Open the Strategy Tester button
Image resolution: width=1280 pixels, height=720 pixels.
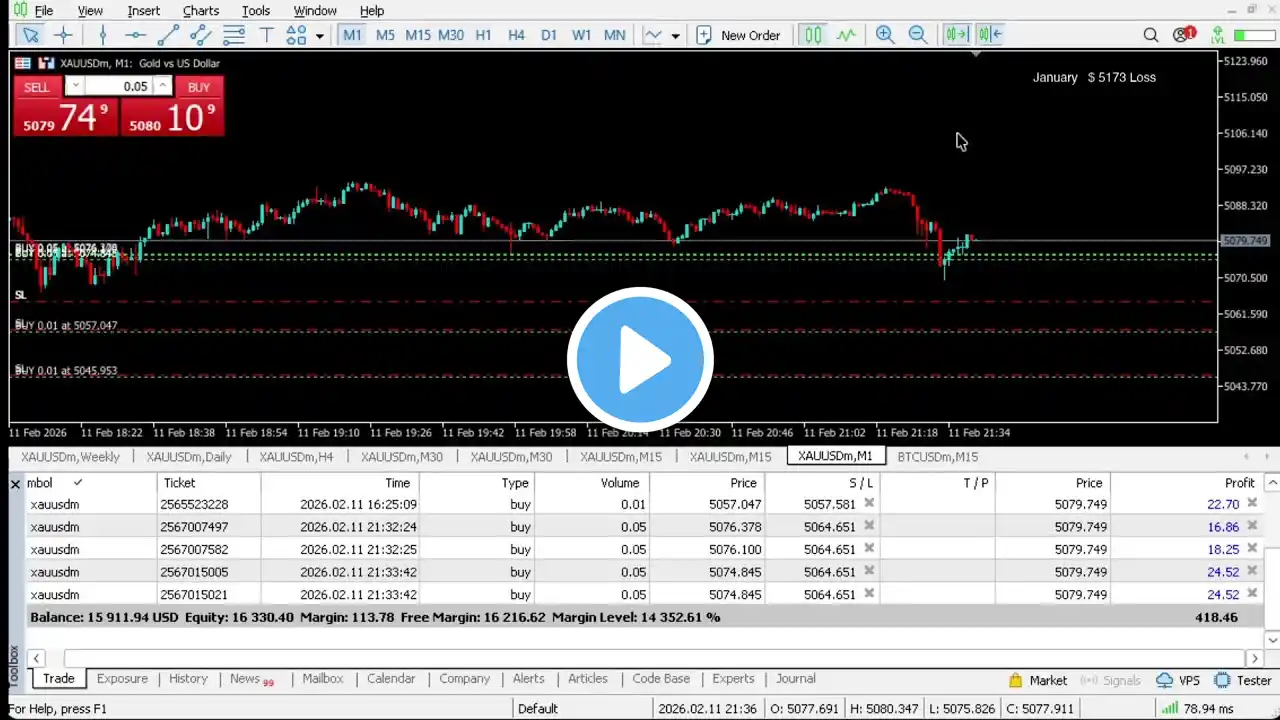(x=1243, y=680)
